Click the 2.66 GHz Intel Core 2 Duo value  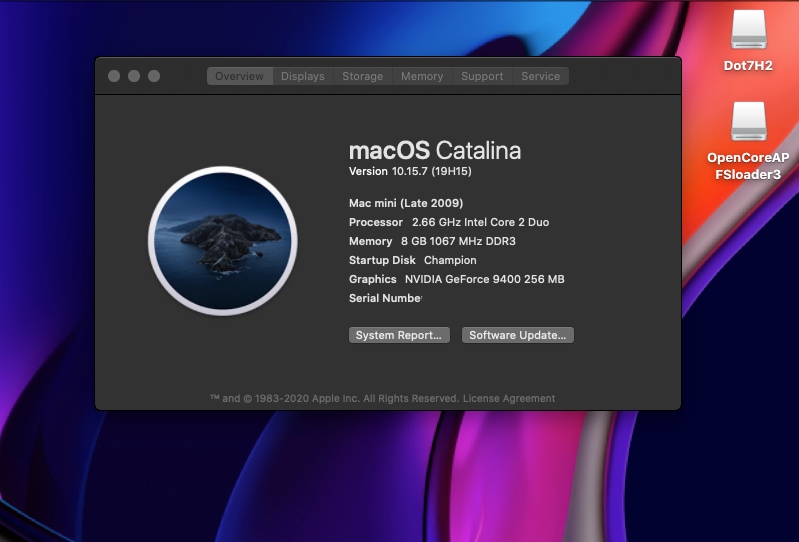481,222
